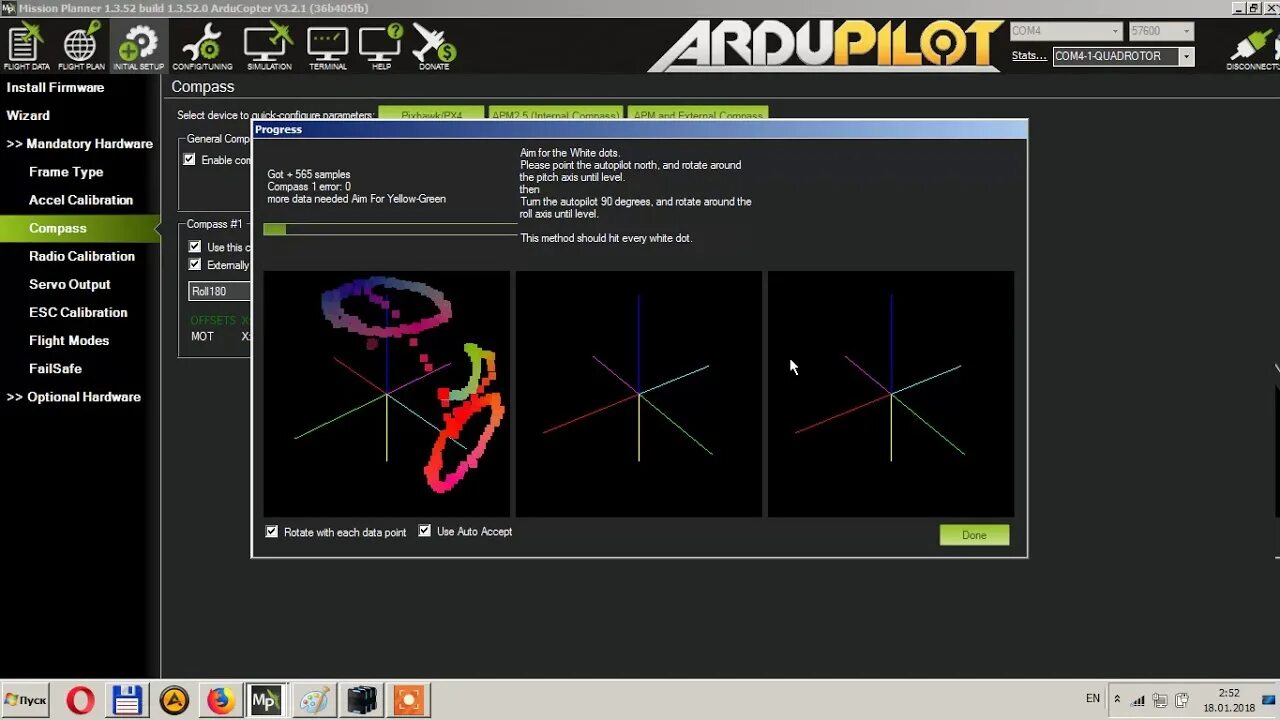The height and width of the screenshot is (720, 1280).
Task: Click the middle compass axes view
Action: click(639, 394)
